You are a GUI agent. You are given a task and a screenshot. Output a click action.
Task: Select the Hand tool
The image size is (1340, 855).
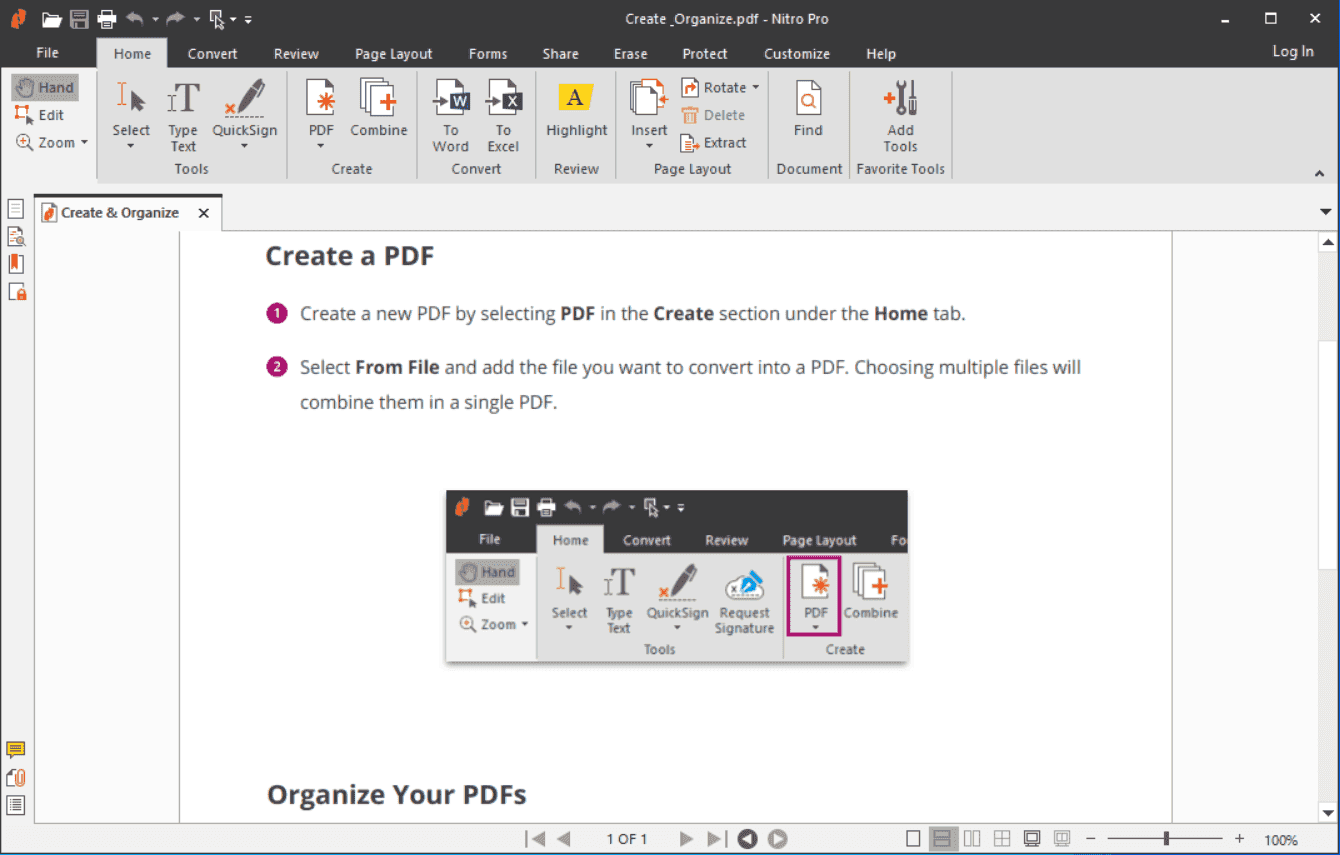[45, 87]
